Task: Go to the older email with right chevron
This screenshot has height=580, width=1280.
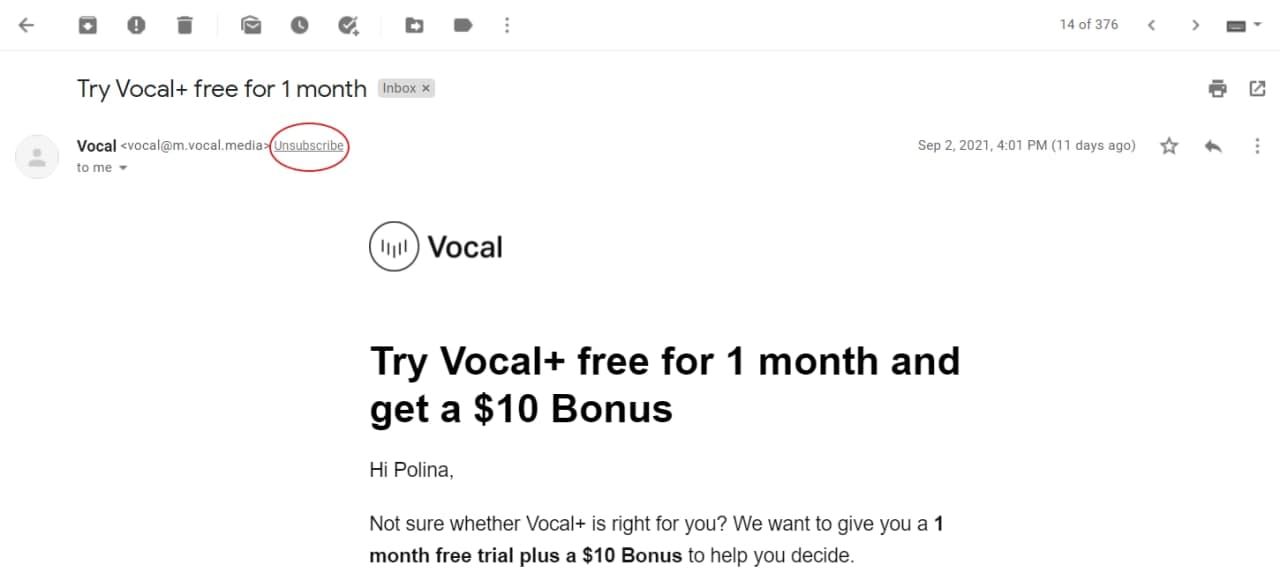Action: pos(1195,25)
